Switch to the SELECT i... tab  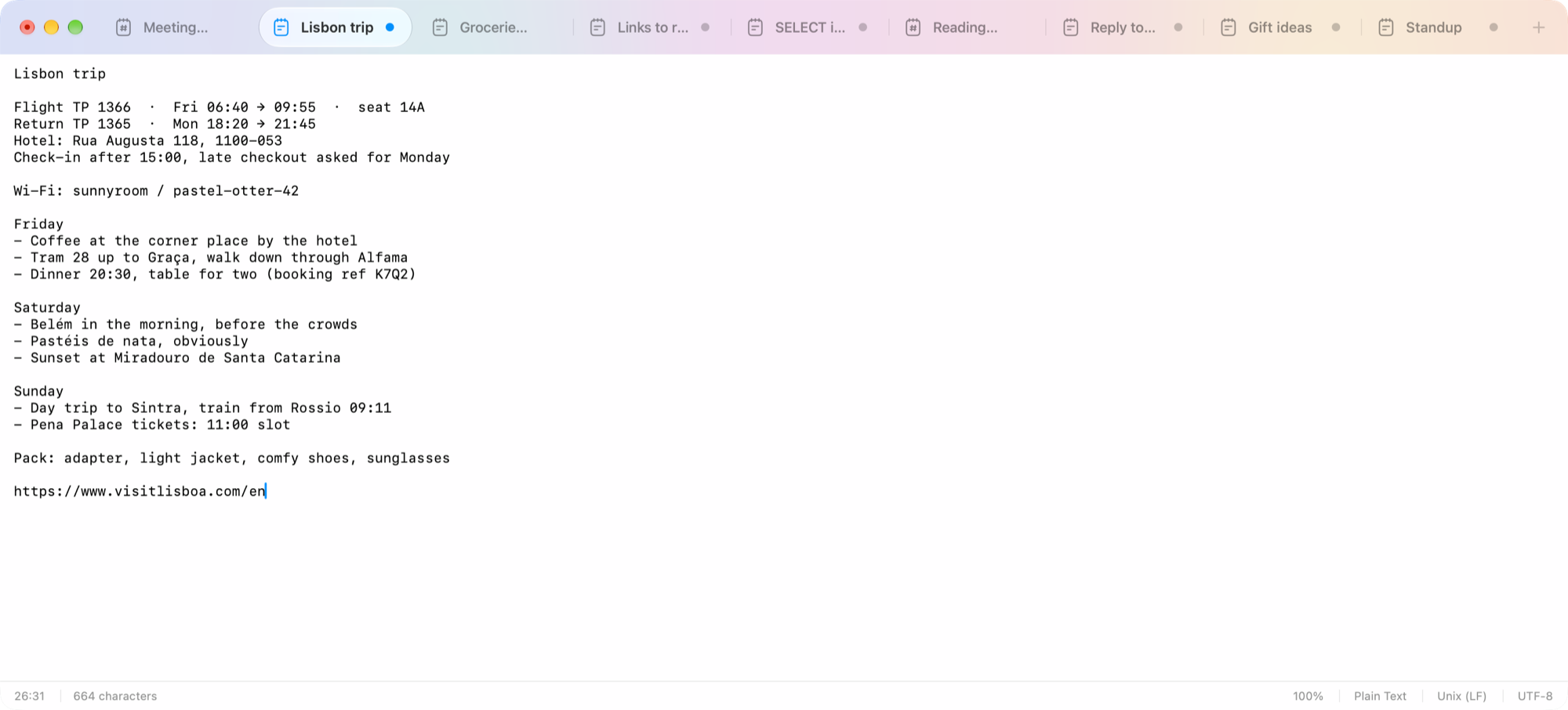pyautogui.click(x=808, y=27)
